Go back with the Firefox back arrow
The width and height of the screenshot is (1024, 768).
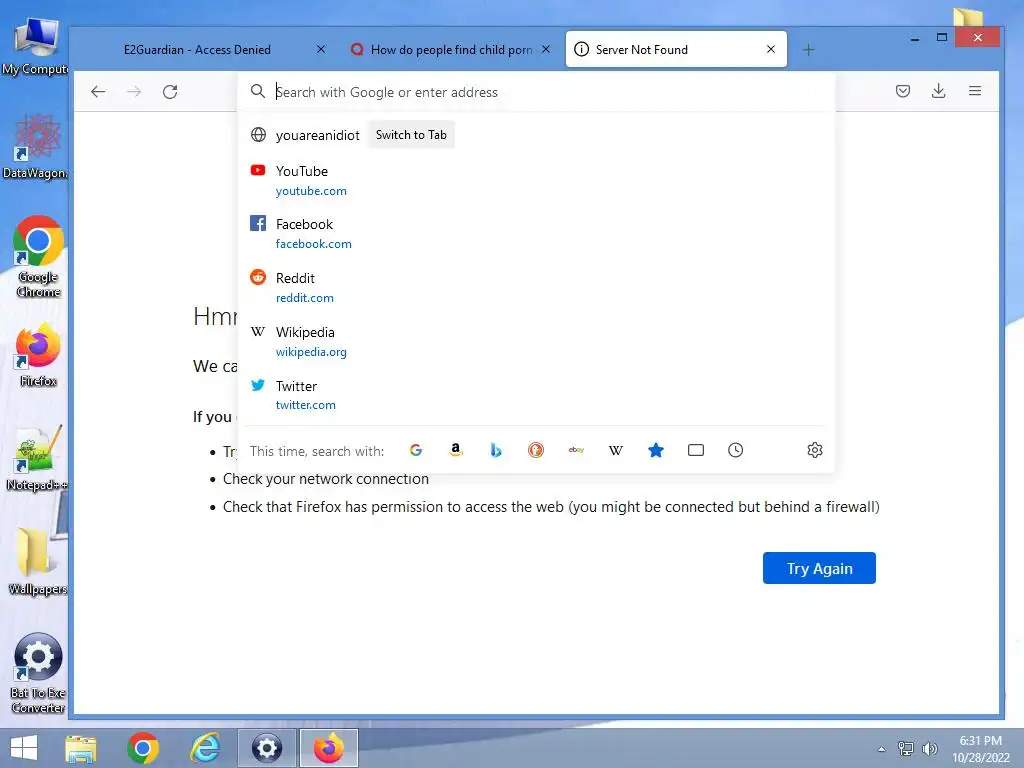(x=98, y=91)
